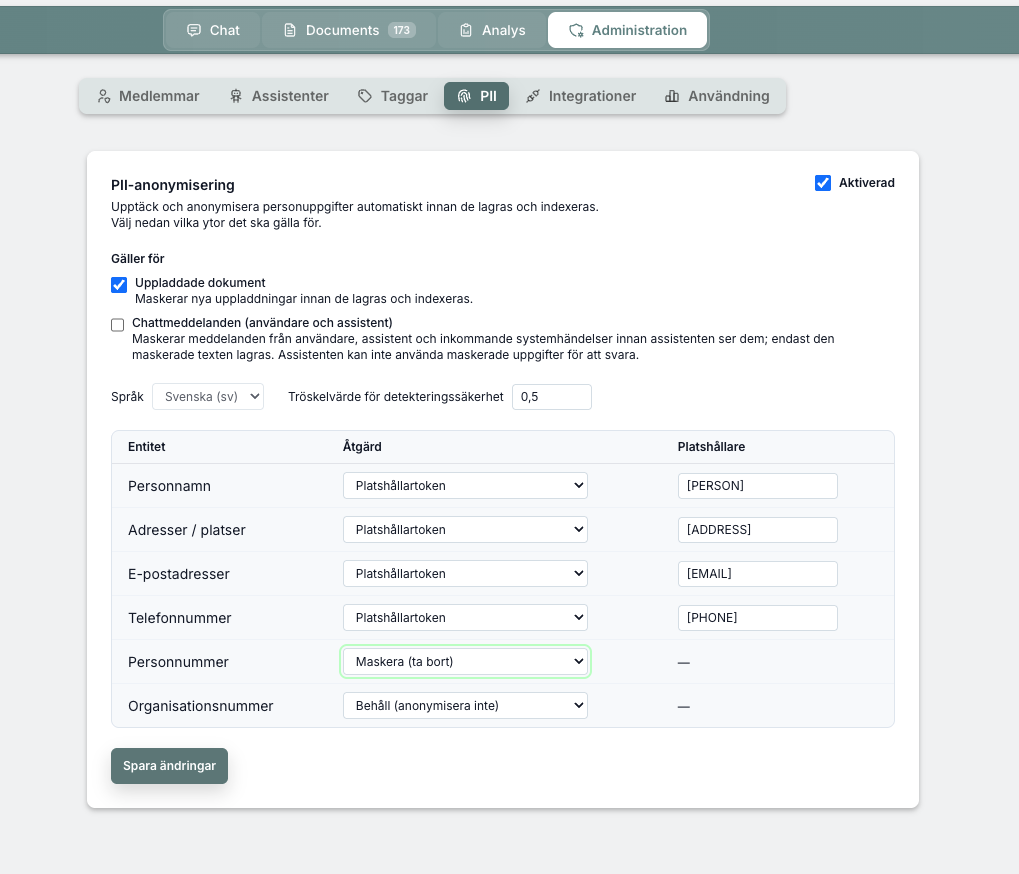Open the Documents tab

pyautogui.click(x=350, y=31)
